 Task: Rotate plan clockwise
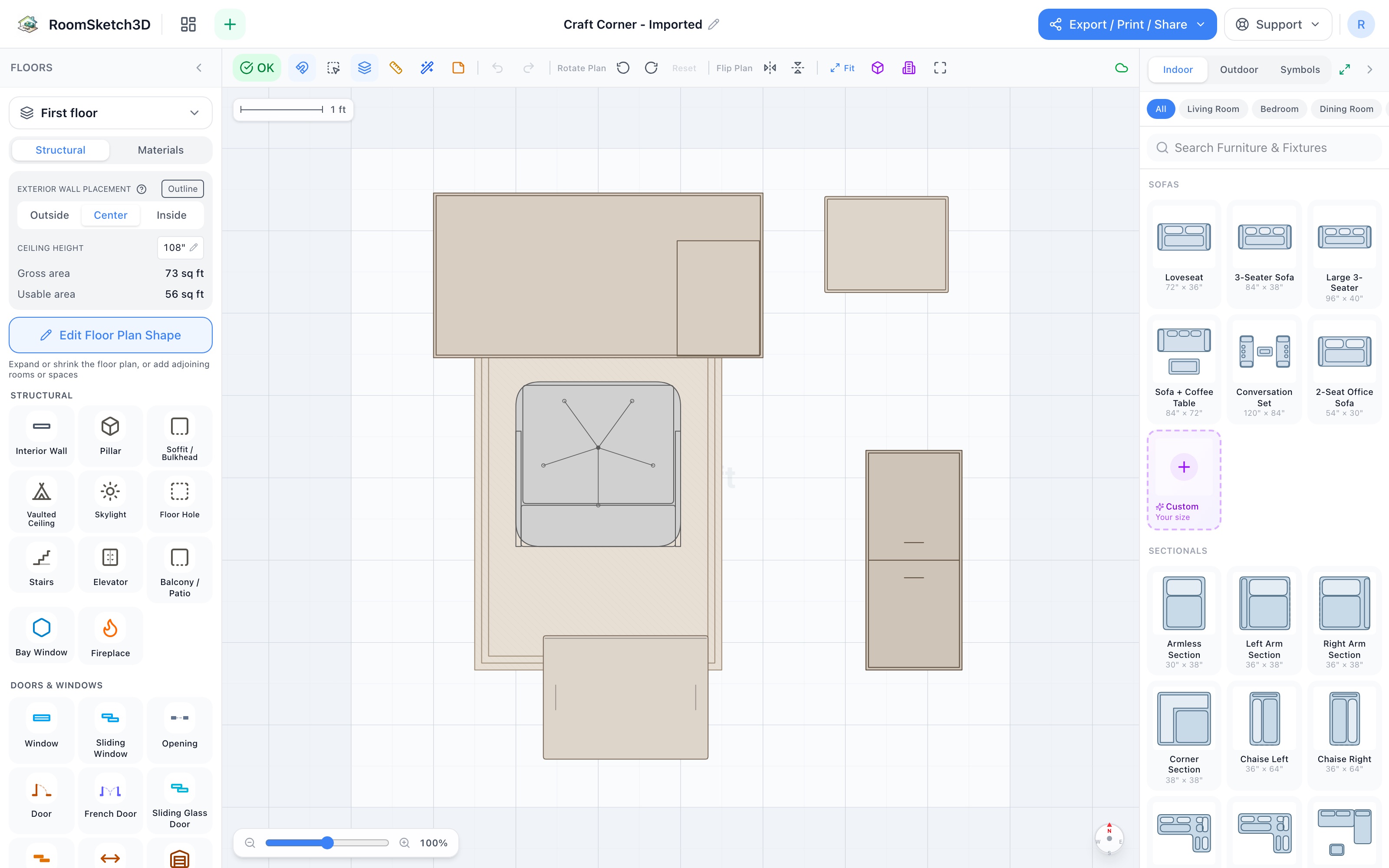(652, 68)
